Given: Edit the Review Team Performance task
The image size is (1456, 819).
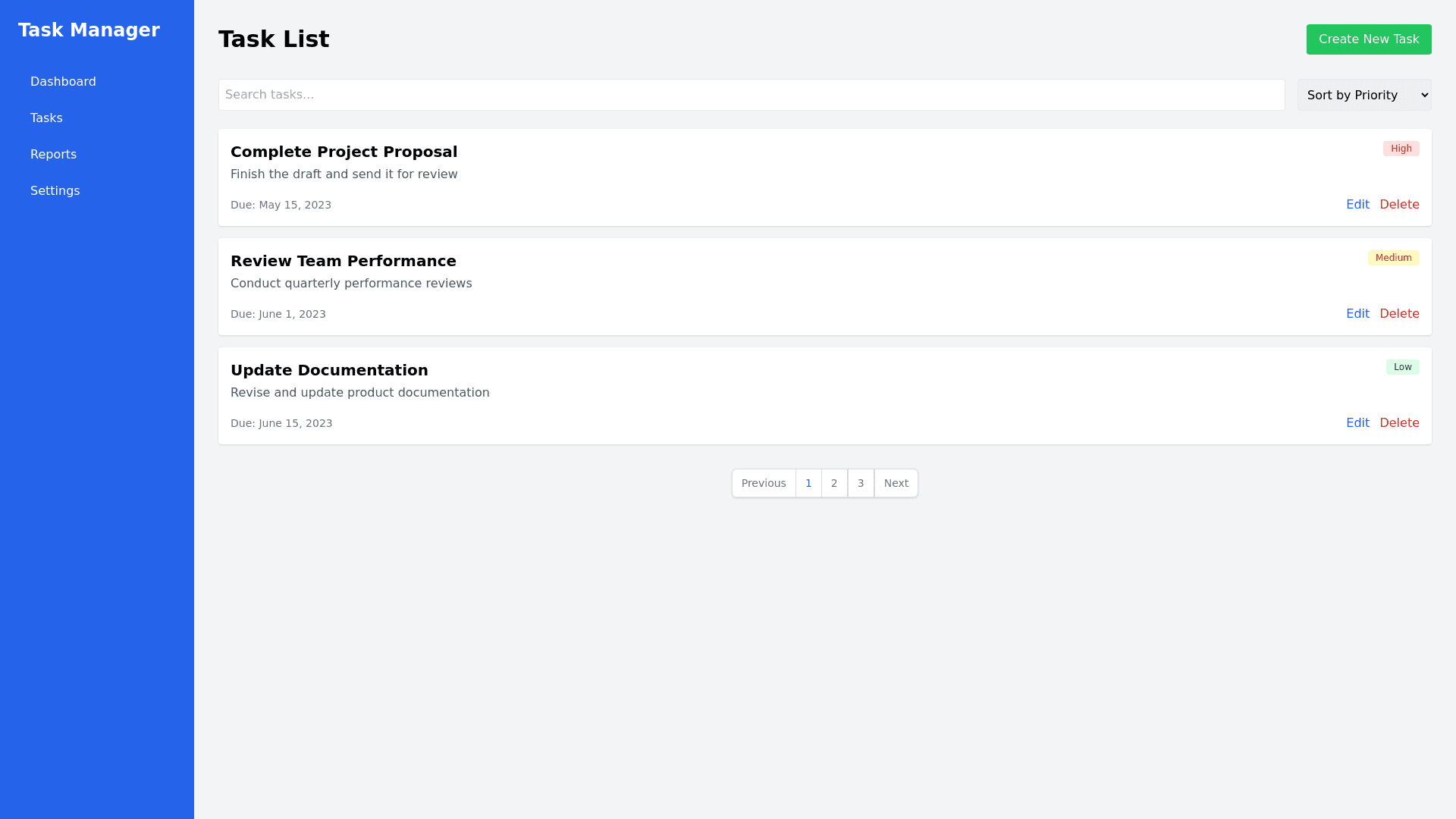Looking at the screenshot, I should coord(1357,314).
